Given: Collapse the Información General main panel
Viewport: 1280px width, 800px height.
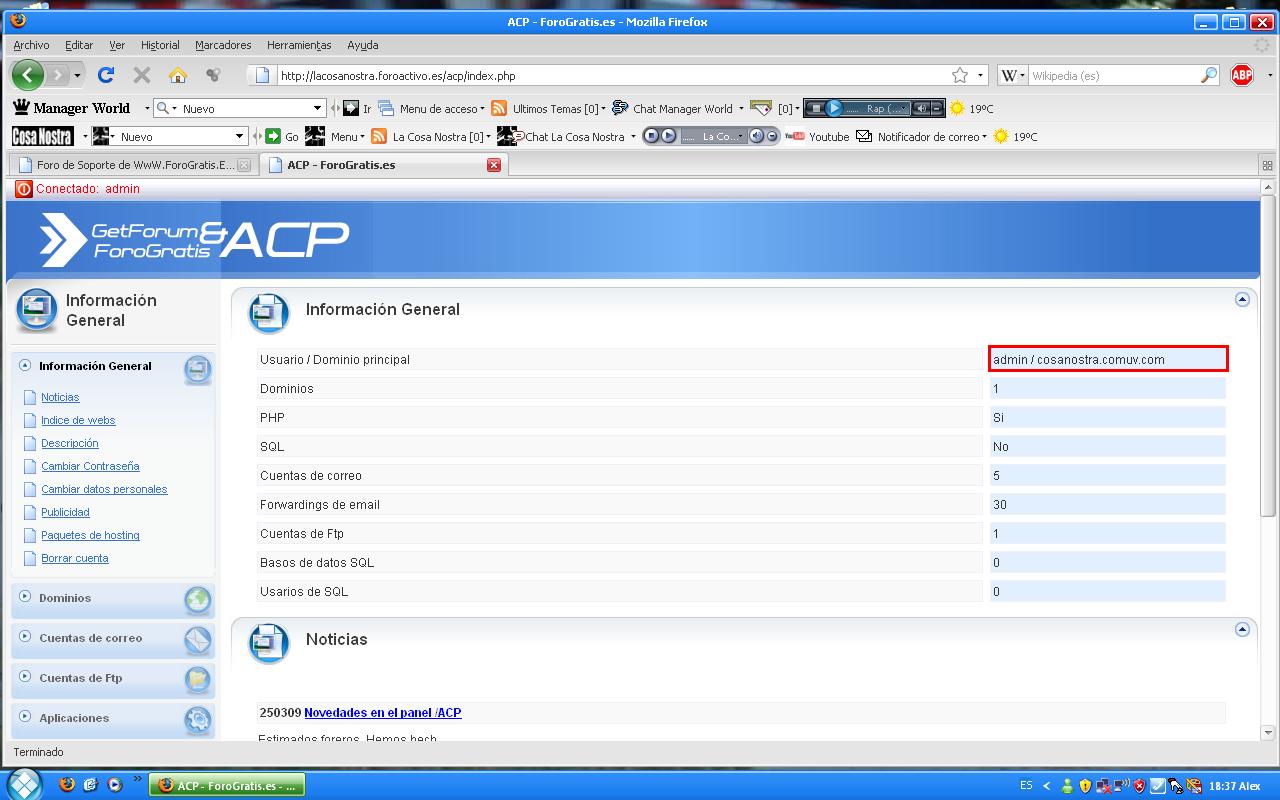Looking at the screenshot, I should [1242, 299].
